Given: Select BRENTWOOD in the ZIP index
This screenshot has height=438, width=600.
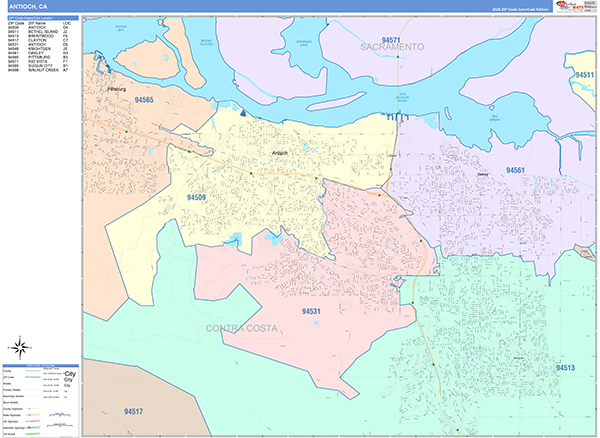Looking at the screenshot, I should (41, 36).
